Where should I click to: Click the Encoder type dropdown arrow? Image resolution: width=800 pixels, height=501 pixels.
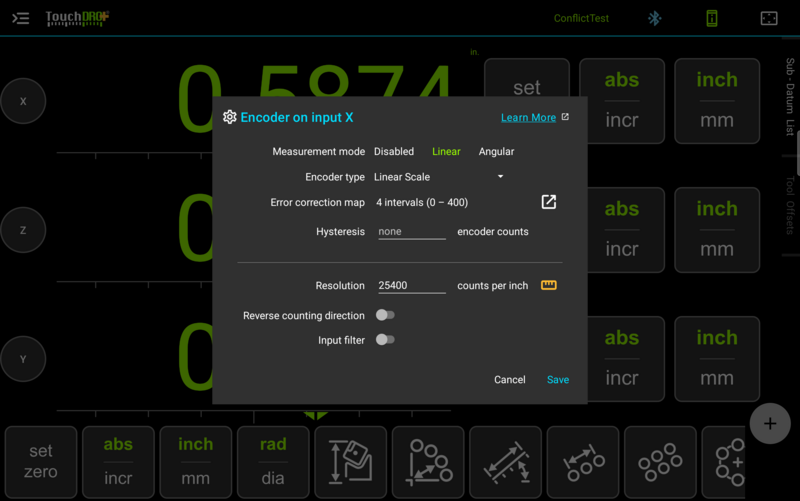(500, 177)
